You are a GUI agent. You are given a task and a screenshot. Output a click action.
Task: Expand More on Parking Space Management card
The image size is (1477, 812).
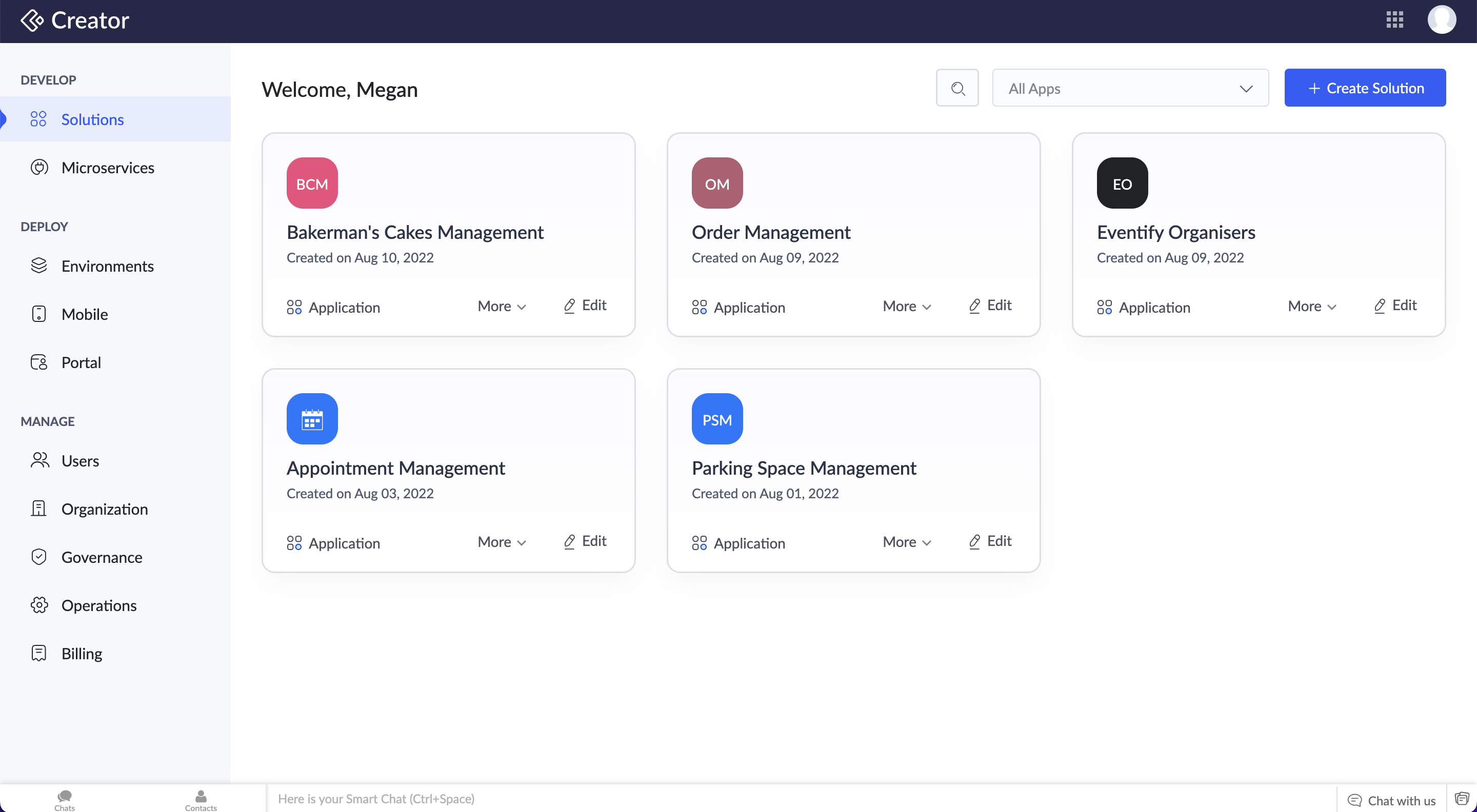point(907,542)
